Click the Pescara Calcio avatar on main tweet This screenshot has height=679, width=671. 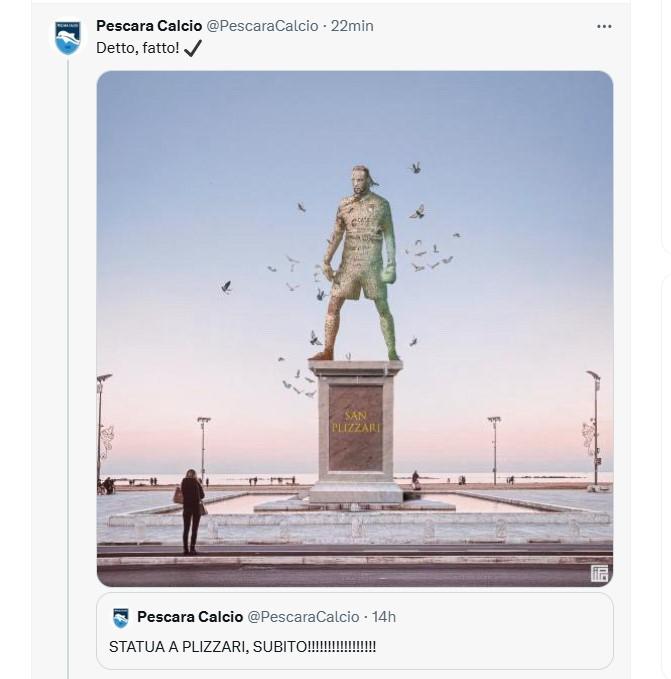point(68,38)
